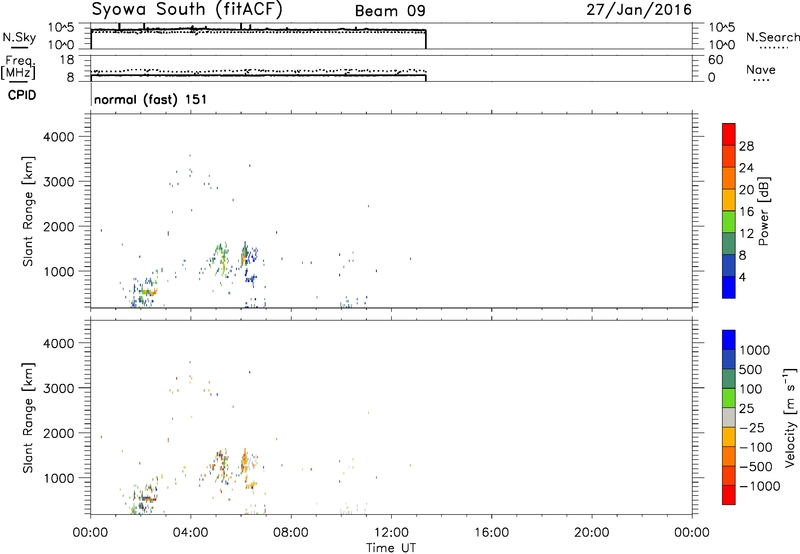Click the 'Nave' legend label
Viewport: 800px width, 554px height.
click(x=760, y=70)
